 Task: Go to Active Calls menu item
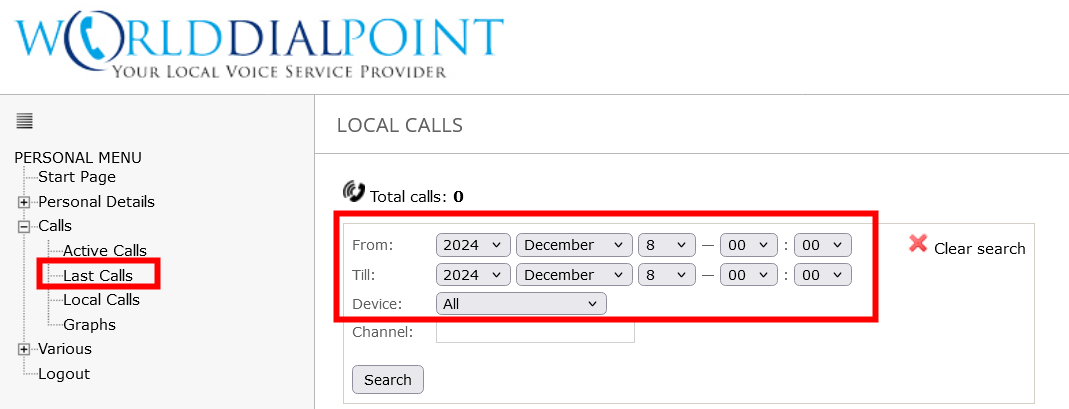(105, 251)
